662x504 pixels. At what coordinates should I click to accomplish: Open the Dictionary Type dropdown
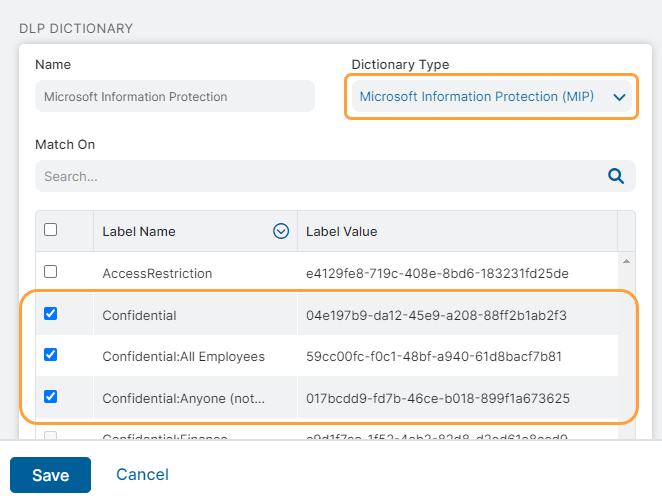(491, 97)
